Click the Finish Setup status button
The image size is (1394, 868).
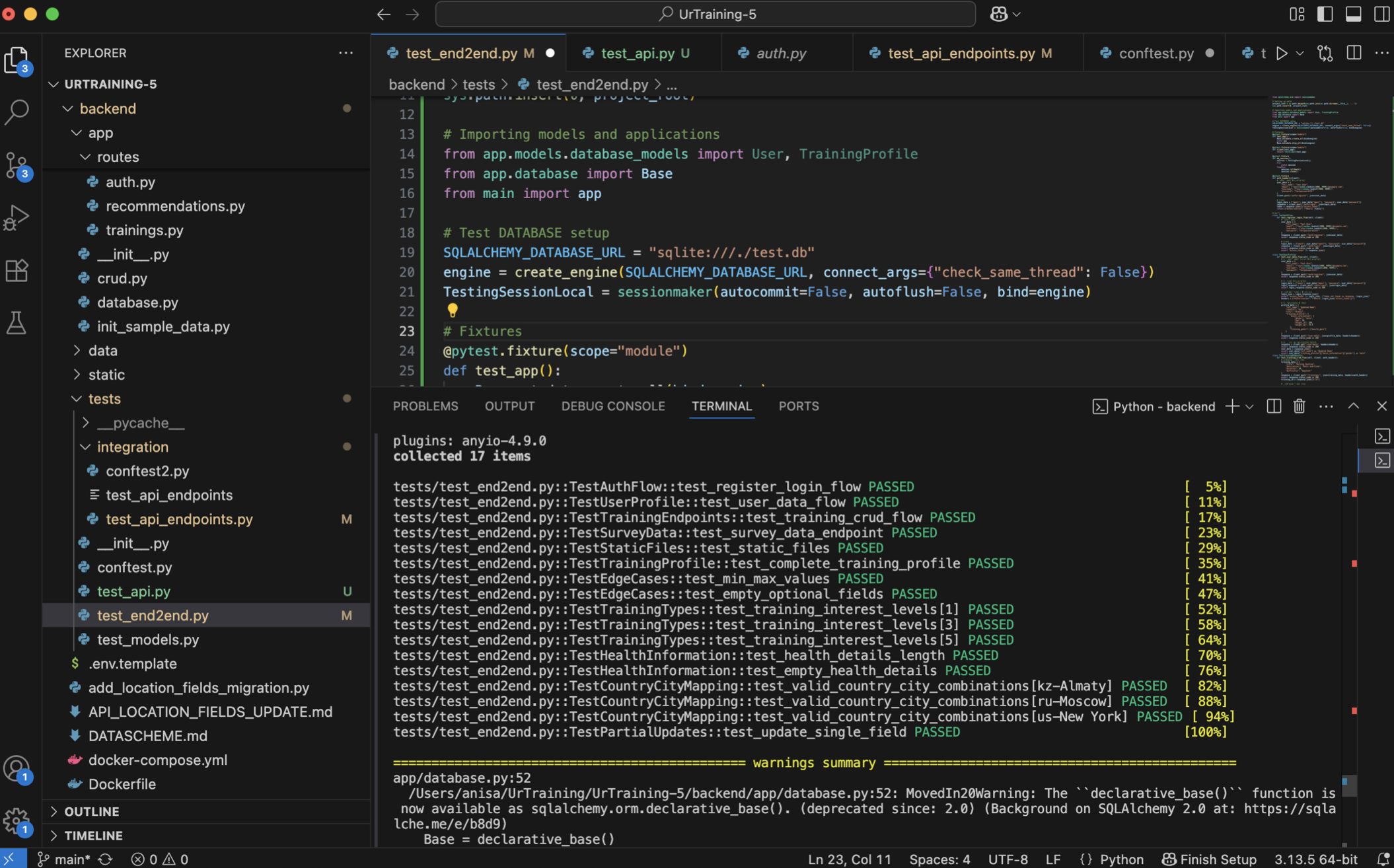[x=1209, y=859]
